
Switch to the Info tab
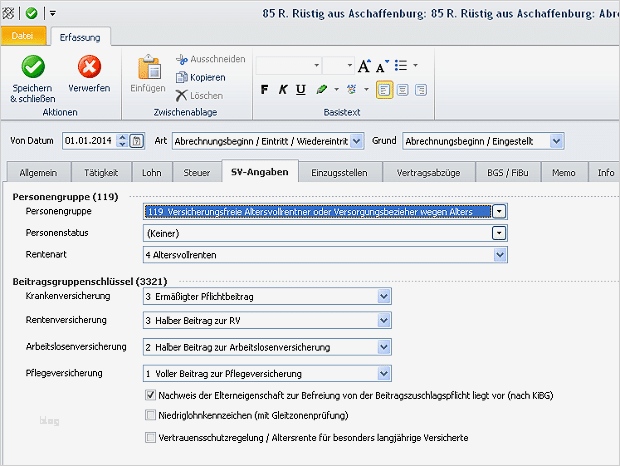(605, 173)
